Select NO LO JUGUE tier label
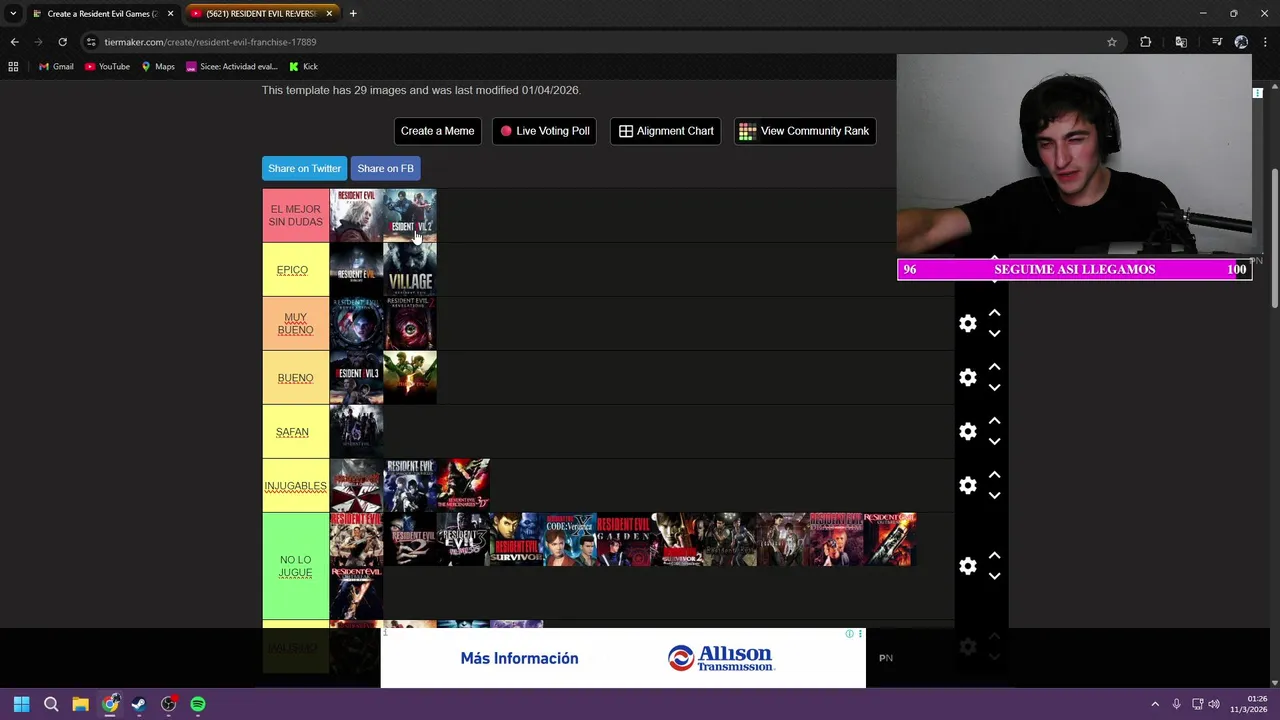The width and height of the screenshot is (1280, 720). coord(295,566)
